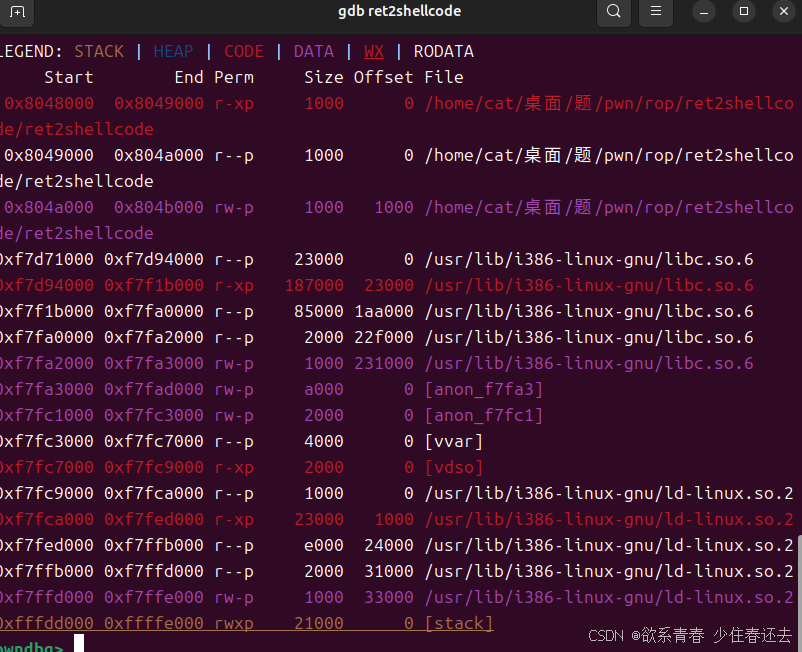
Task: Select the WX legend label
Action: 374,51
